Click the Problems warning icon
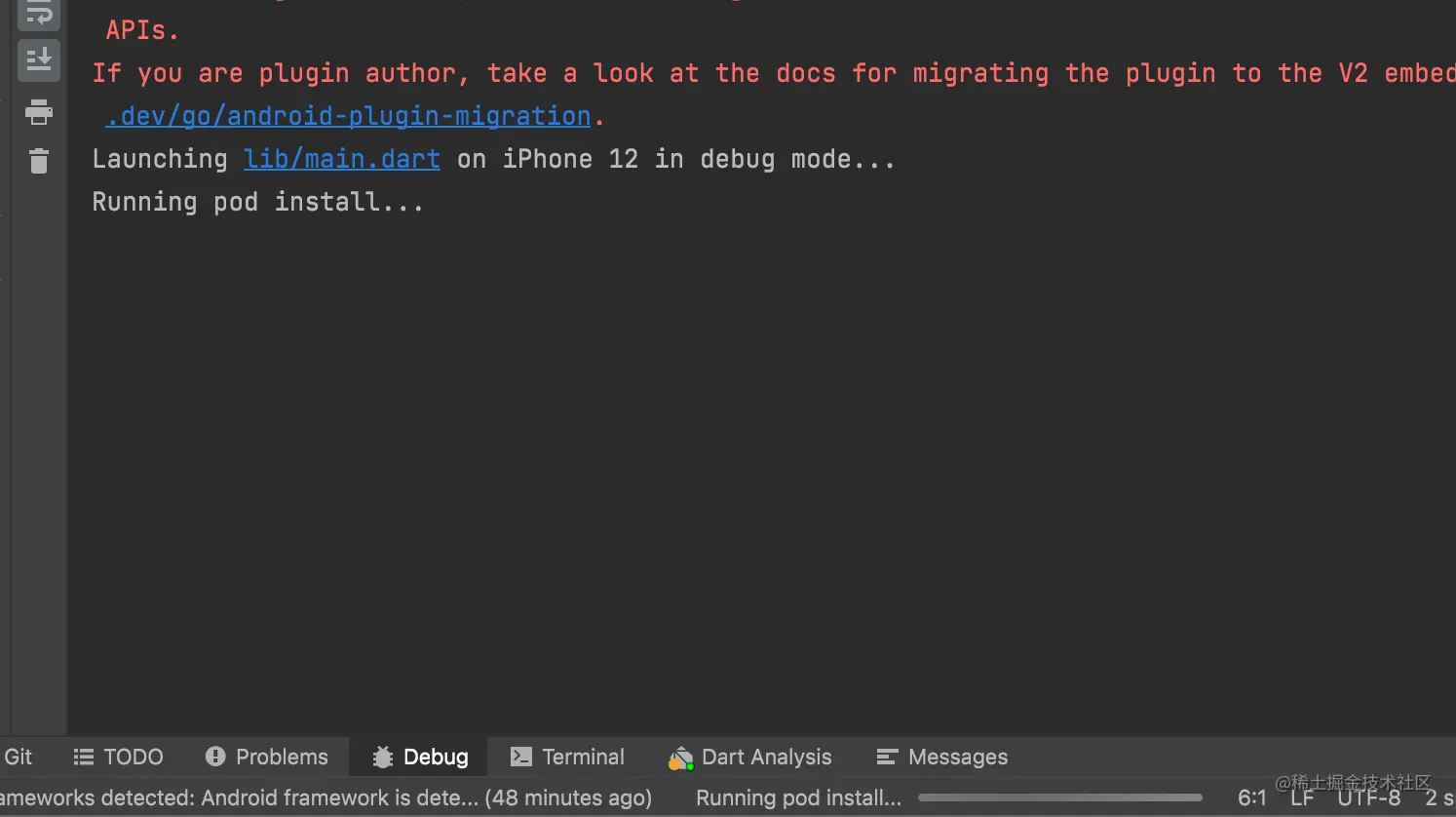 click(215, 757)
